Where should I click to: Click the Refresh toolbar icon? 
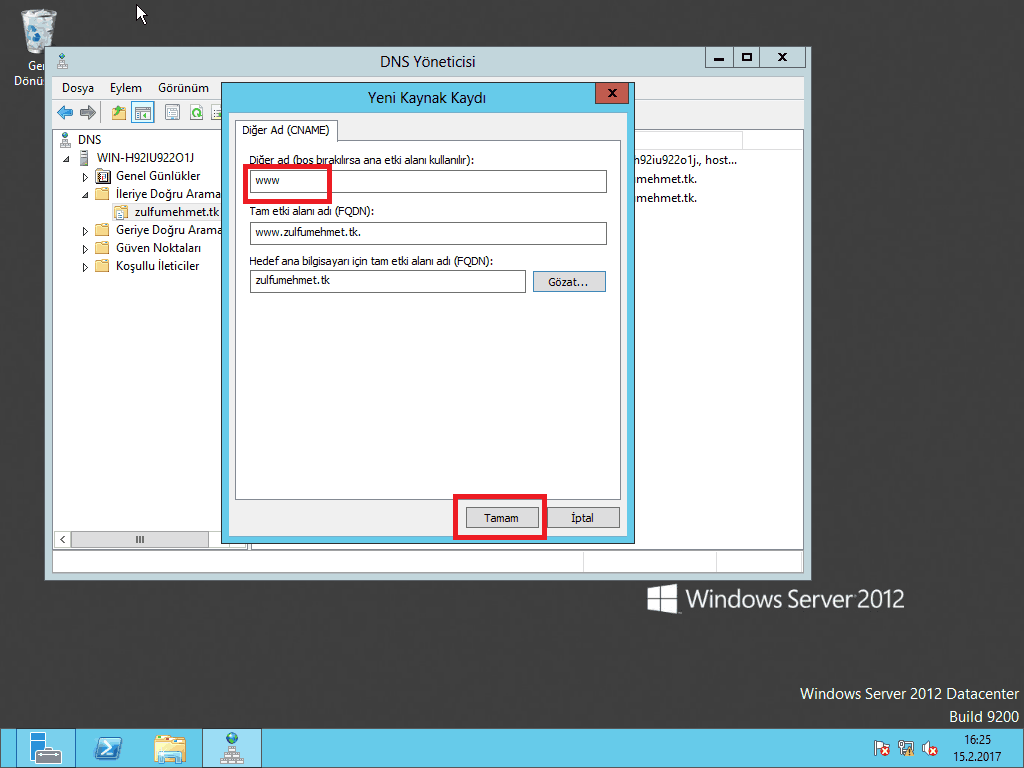coord(196,112)
